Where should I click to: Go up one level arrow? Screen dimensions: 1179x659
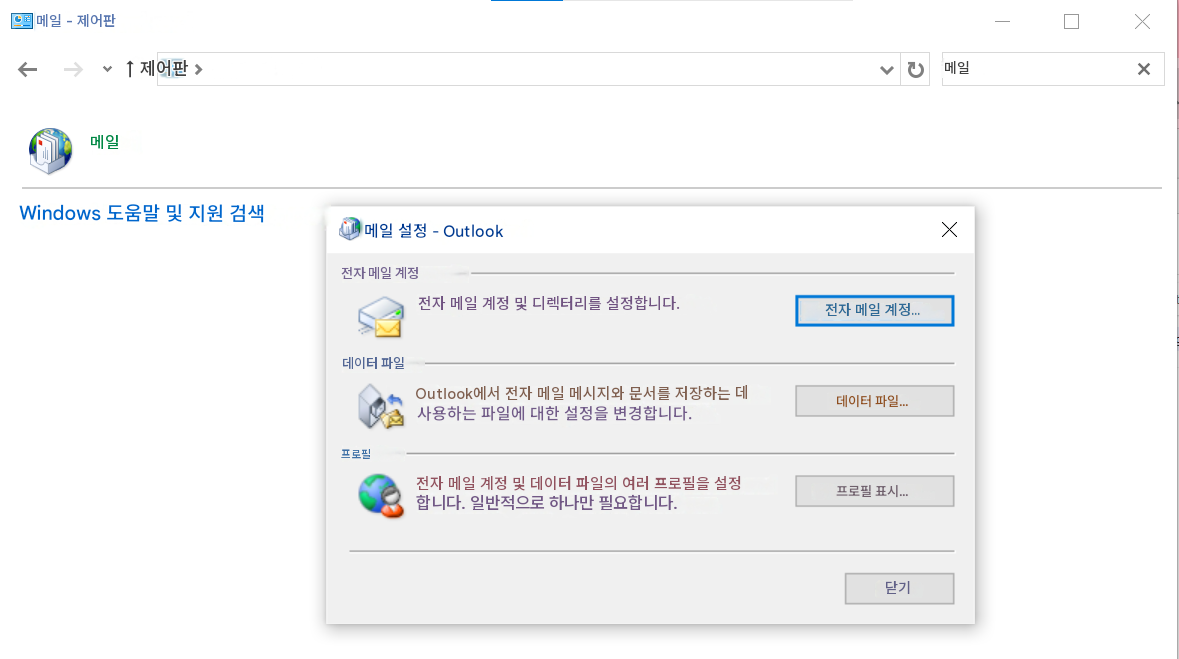point(129,69)
